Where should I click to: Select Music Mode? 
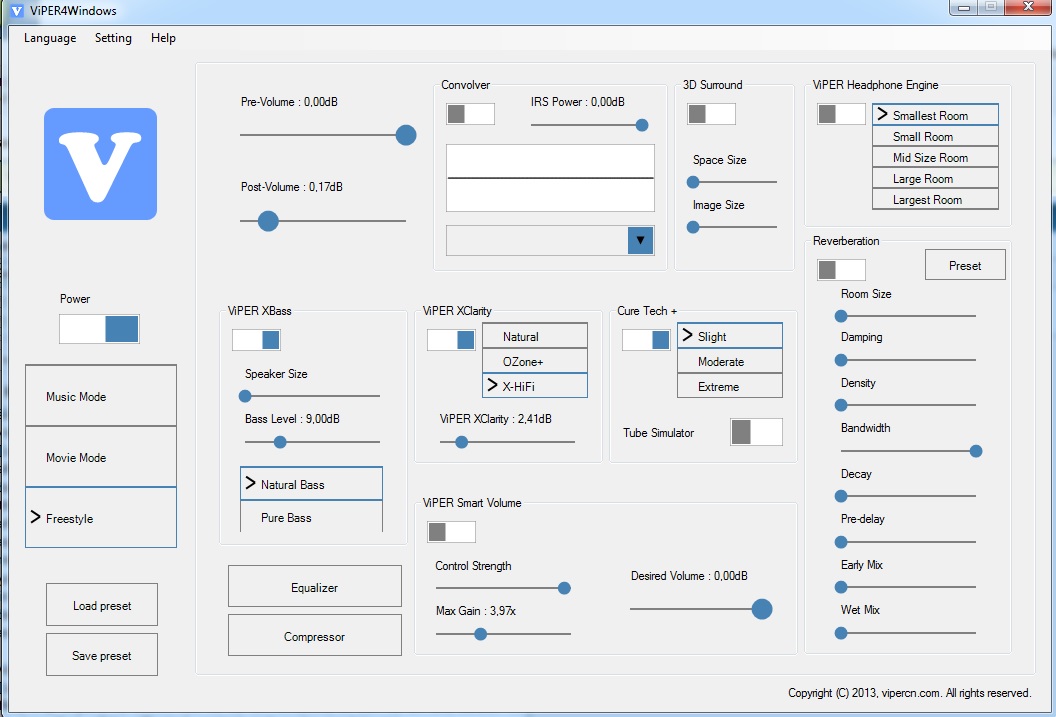[x=101, y=396]
